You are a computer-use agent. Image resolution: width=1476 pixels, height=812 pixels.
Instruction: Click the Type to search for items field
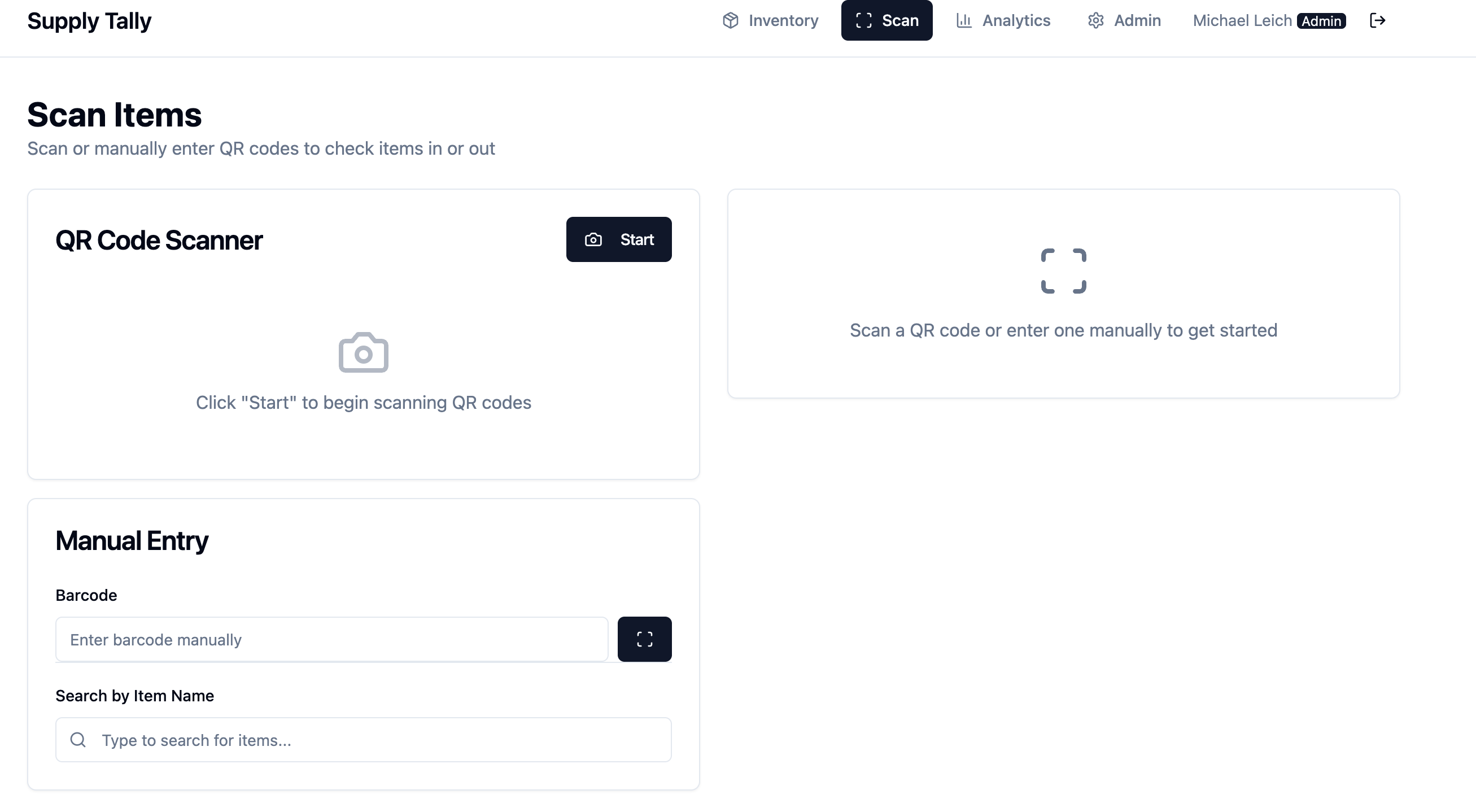click(x=363, y=740)
